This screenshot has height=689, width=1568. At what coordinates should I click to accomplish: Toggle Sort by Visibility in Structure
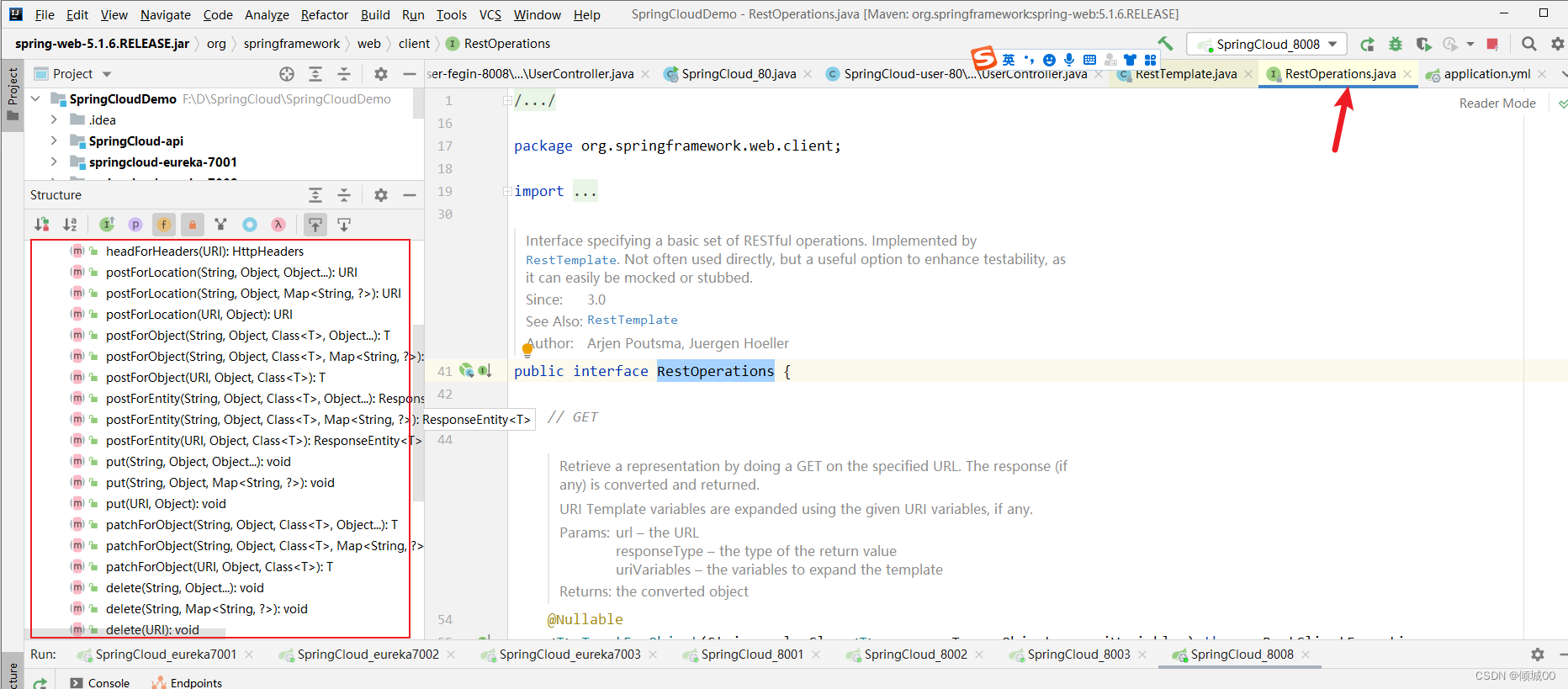[x=41, y=225]
